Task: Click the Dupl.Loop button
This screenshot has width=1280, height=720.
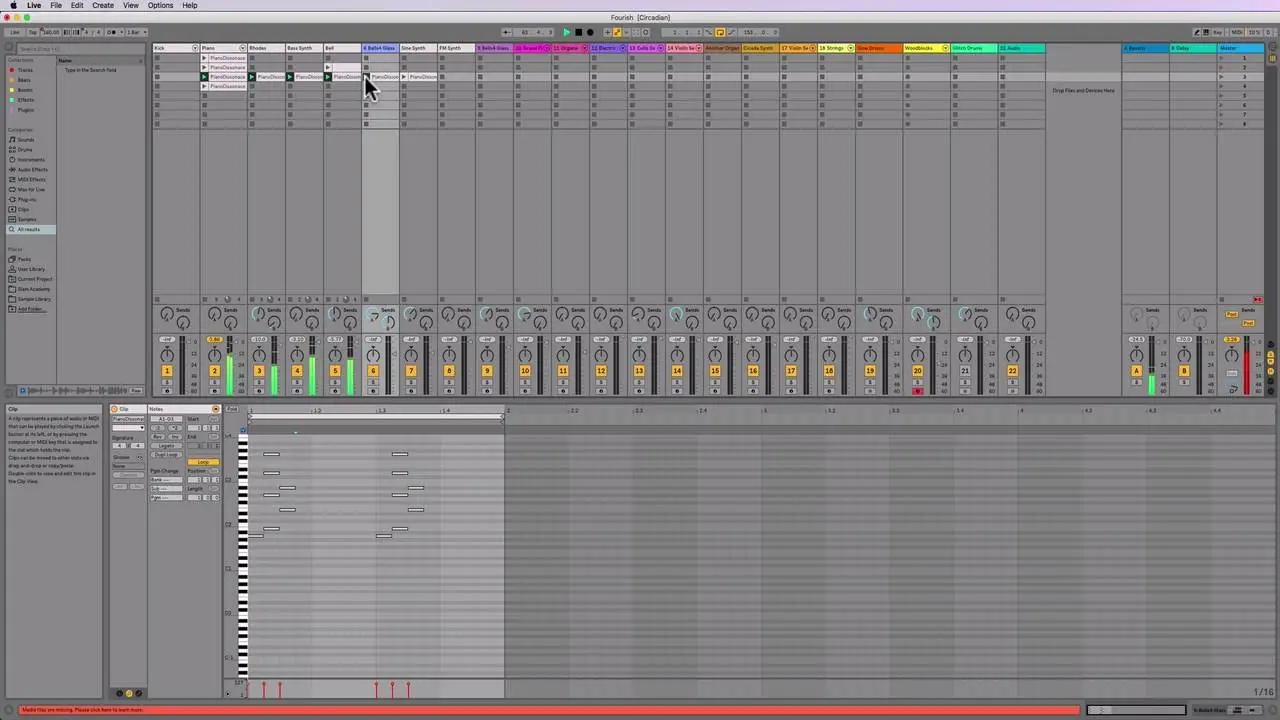Action: coord(166,455)
